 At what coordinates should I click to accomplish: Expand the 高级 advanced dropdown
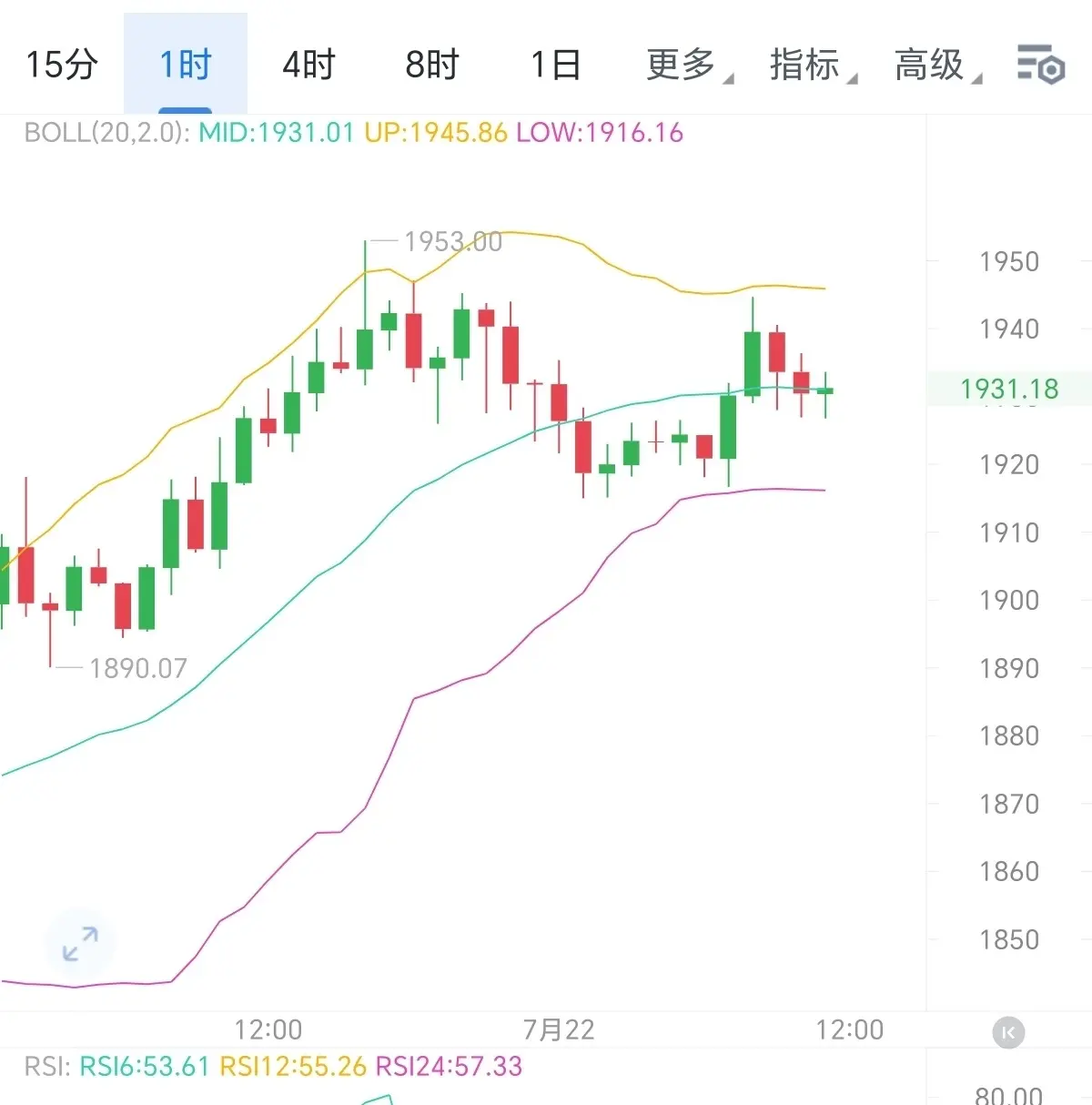(x=937, y=65)
